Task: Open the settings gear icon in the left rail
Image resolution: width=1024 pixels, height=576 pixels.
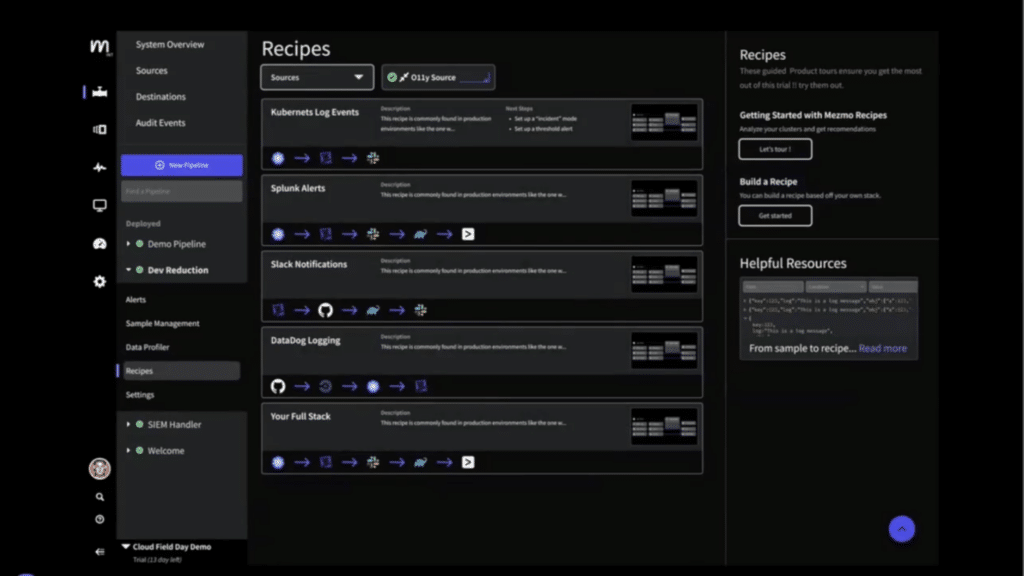Action: 99,281
